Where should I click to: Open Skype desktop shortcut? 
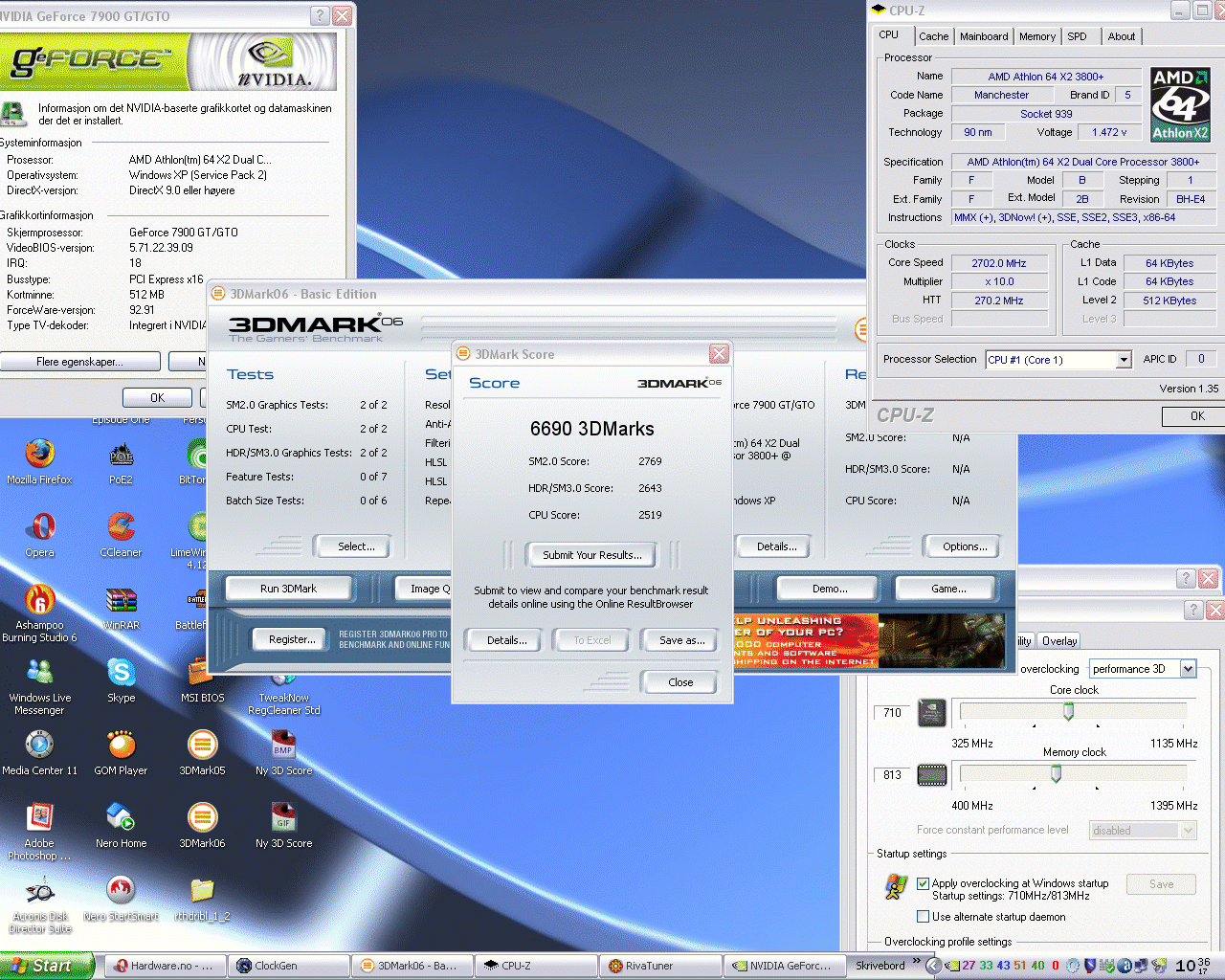coord(121,673)
